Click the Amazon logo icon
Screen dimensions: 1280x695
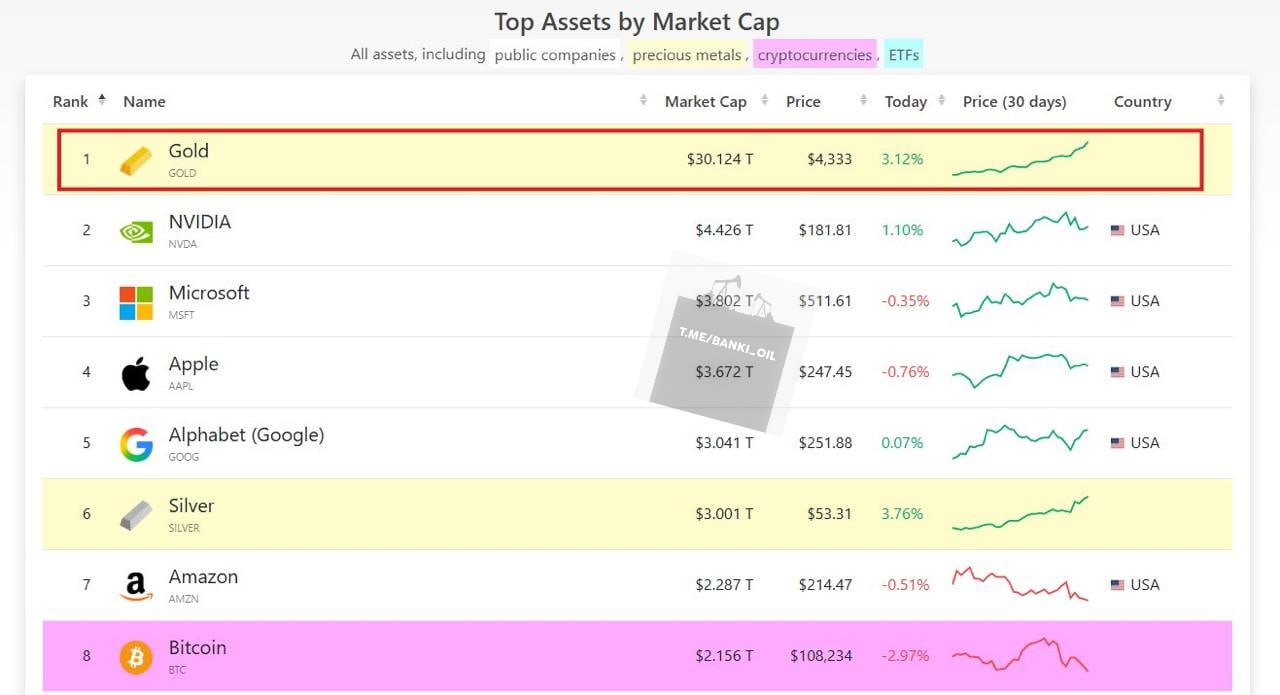point(136,586)
